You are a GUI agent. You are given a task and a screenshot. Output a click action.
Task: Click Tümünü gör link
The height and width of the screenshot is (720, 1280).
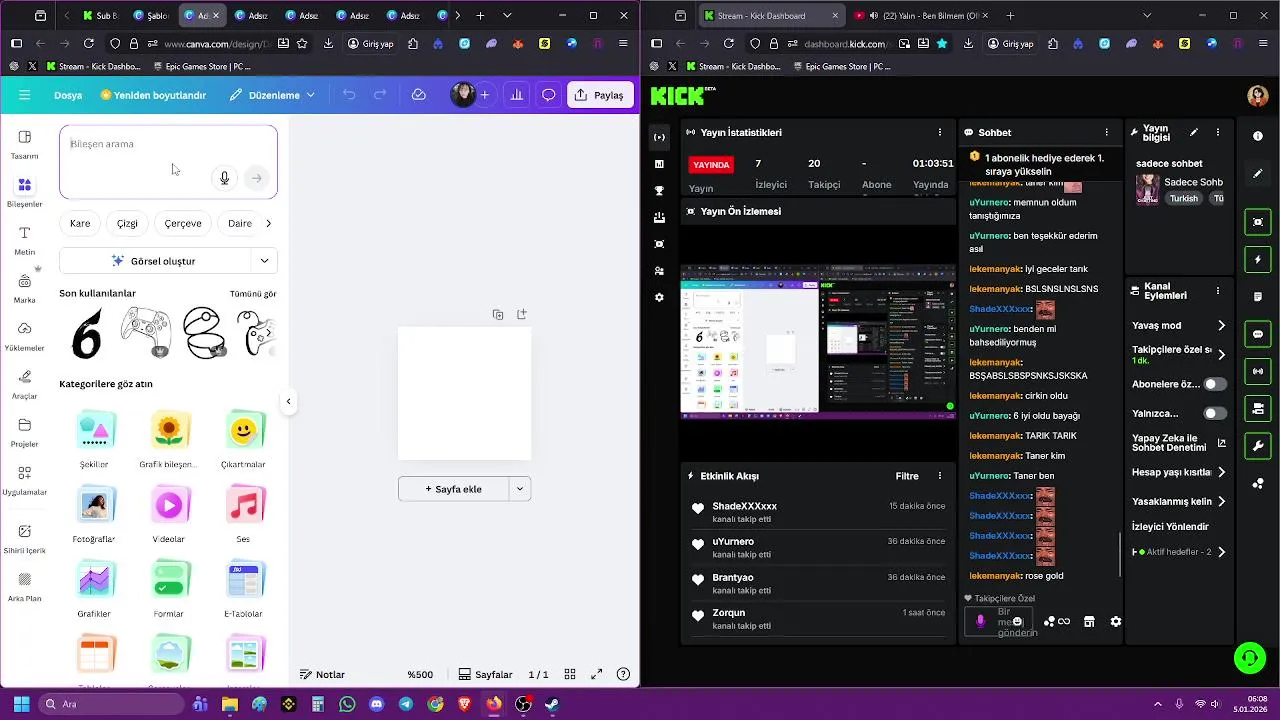[x=253, y=294]
